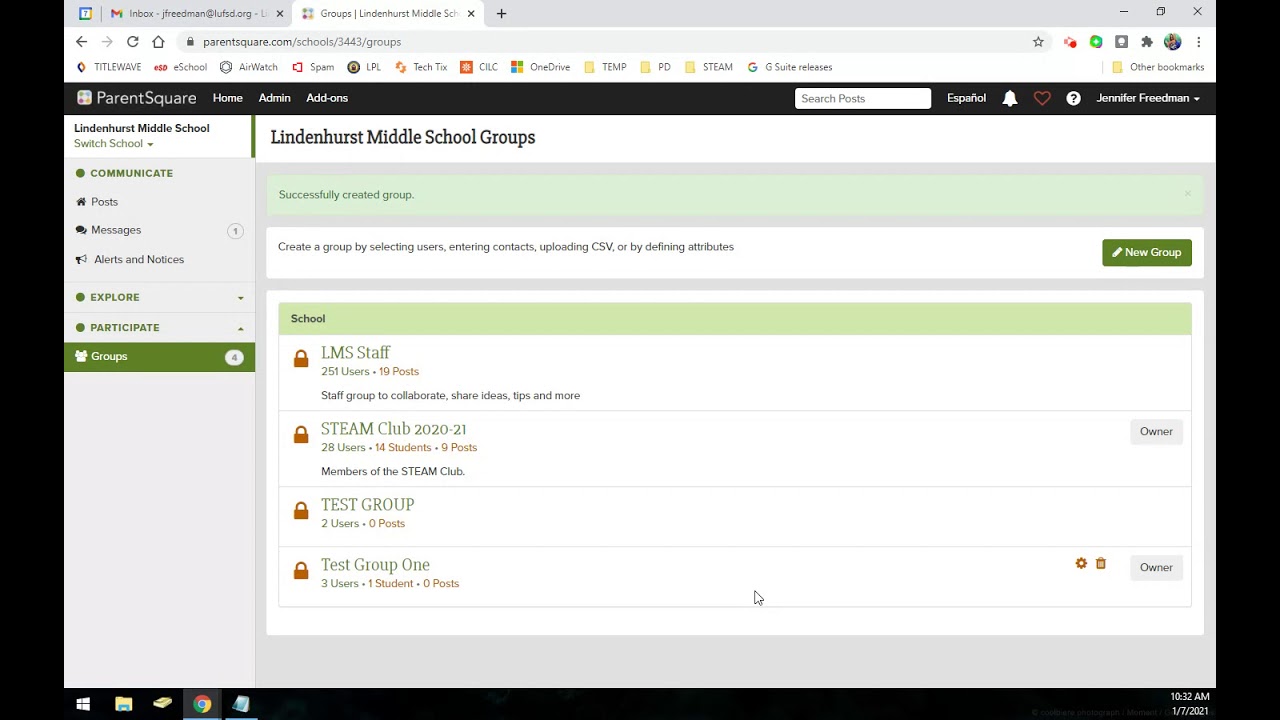Image resolution: width=1280 pixels, height=720 pixels.
Task: Close the Groups Lindenhurst browser tab
Action: (x=471, y=14)
